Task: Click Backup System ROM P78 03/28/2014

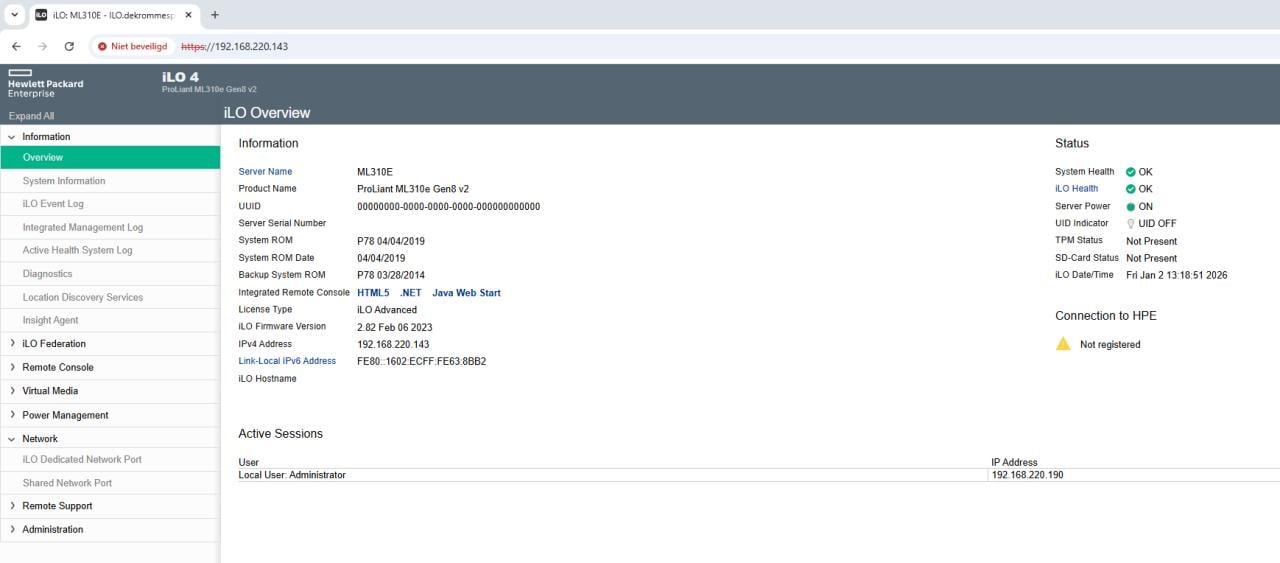Action: point(391,275)
